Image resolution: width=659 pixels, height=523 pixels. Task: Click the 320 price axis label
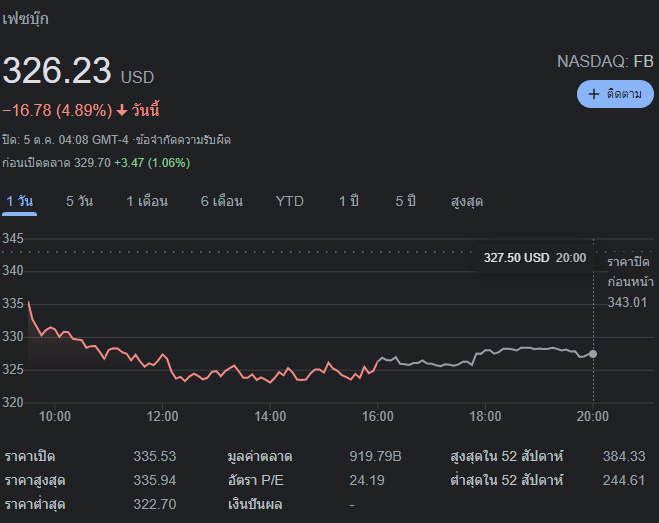point(13,402)
